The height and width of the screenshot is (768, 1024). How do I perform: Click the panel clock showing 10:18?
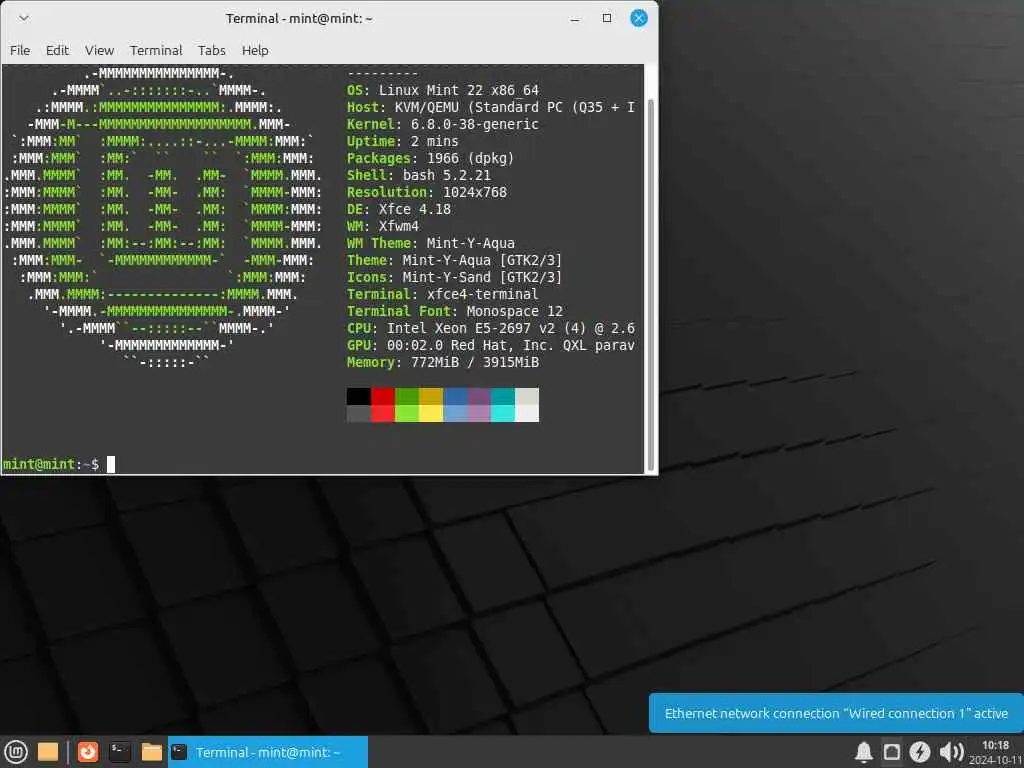996,752
